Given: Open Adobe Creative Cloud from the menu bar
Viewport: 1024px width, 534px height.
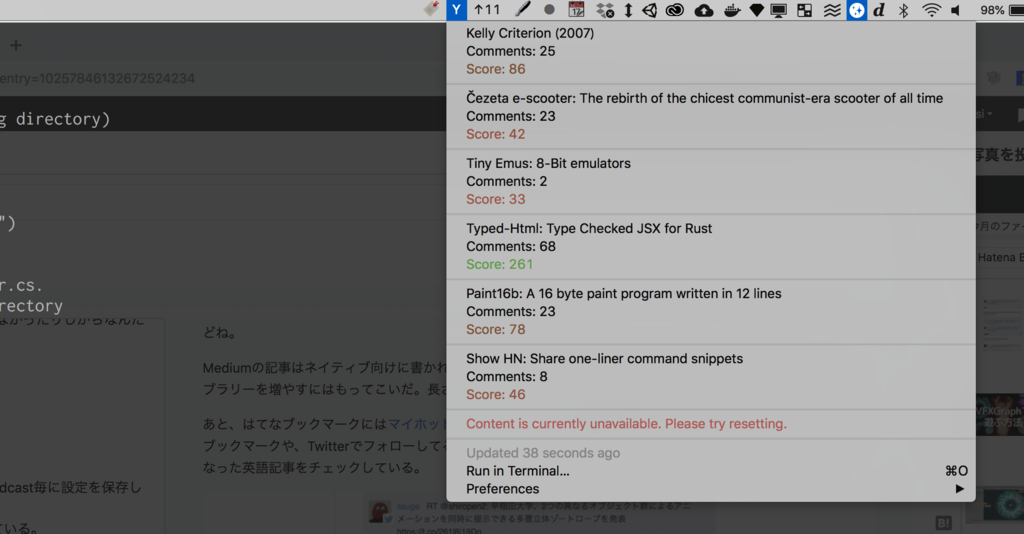Looking at the screenshot, I should point(675,10).
